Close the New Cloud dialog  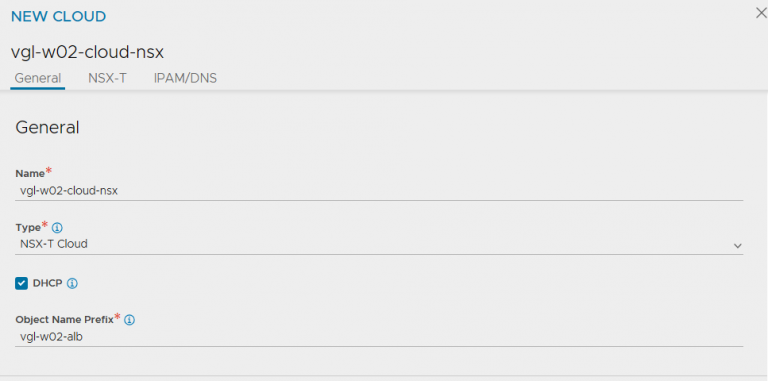[761, 13]
